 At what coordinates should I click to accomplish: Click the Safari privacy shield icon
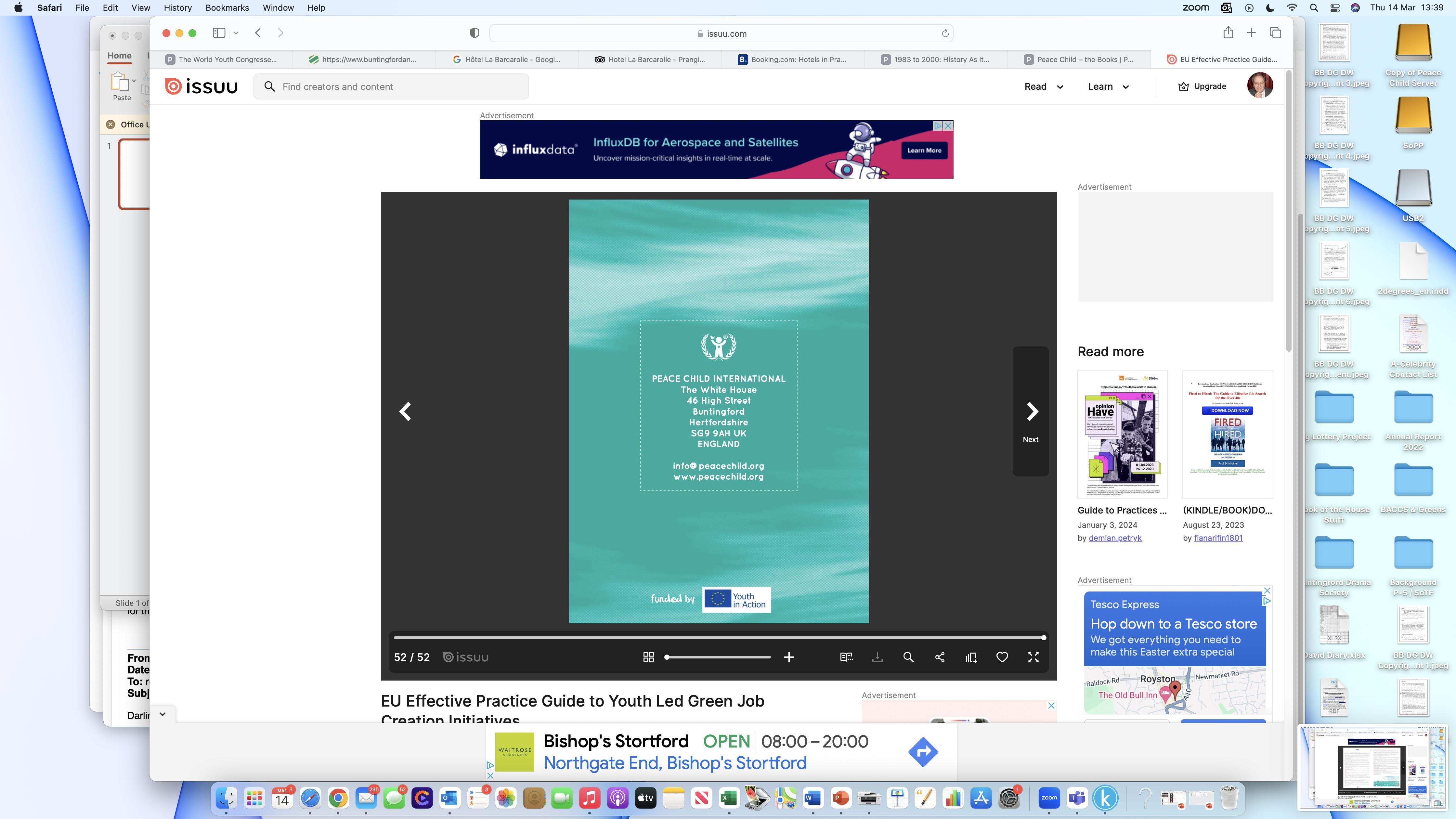(x=474, y=33)
